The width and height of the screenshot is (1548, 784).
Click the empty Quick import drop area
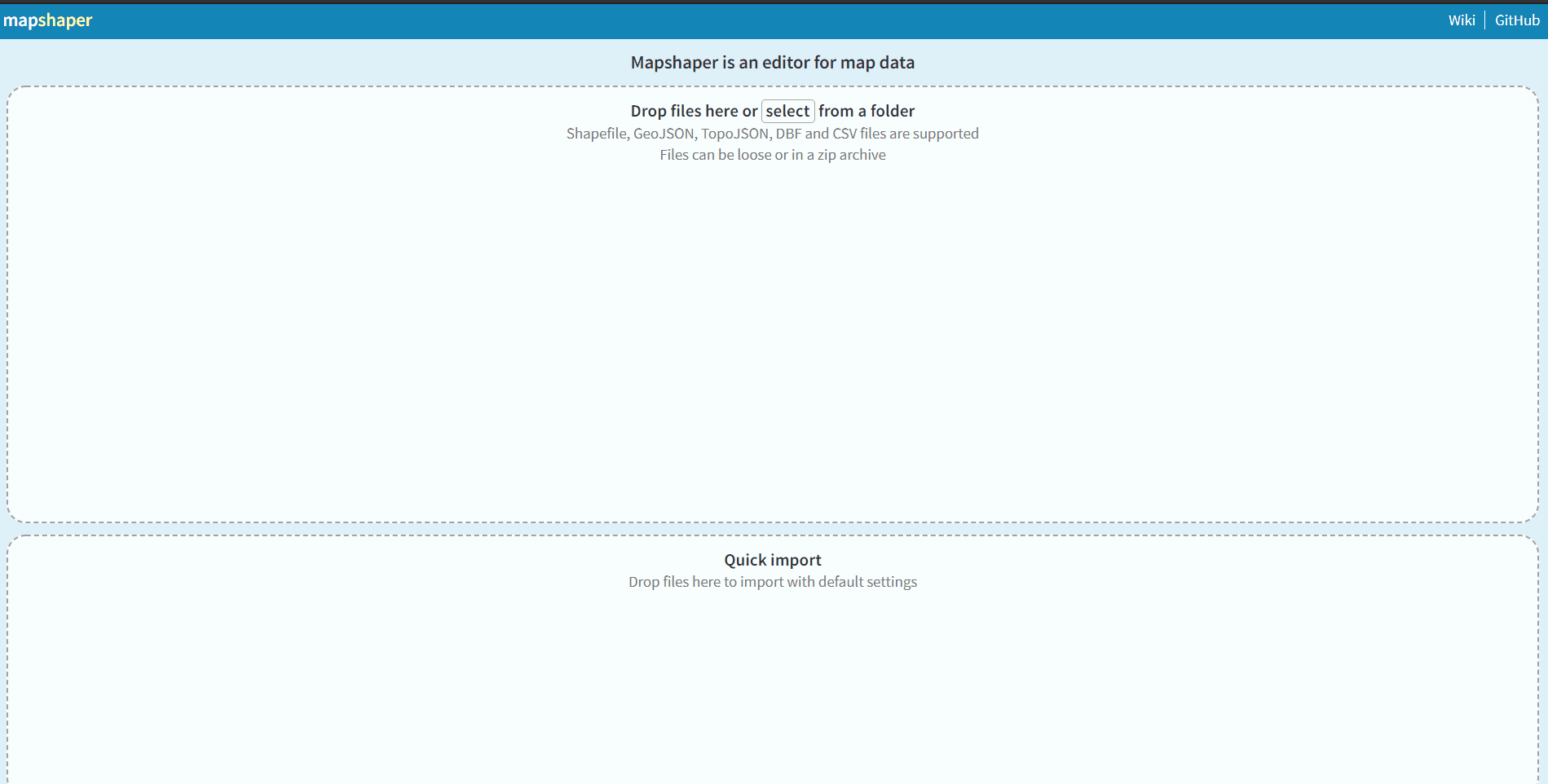pyautogui.click(x=773, y=693)
